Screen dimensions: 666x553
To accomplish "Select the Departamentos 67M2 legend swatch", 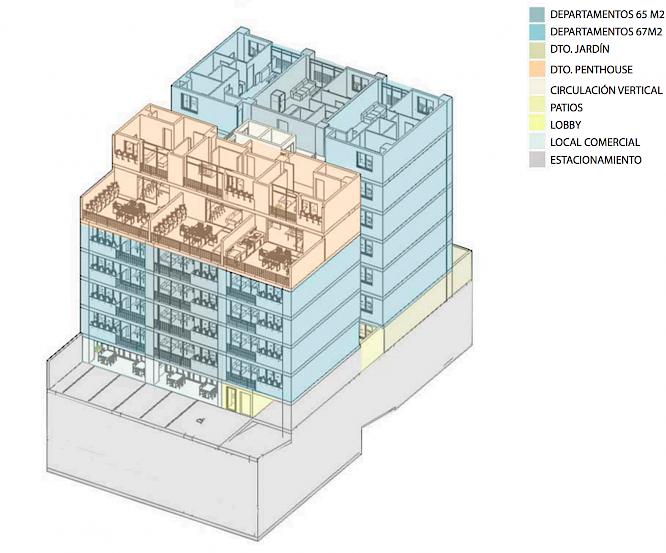I will pos(537,33).
